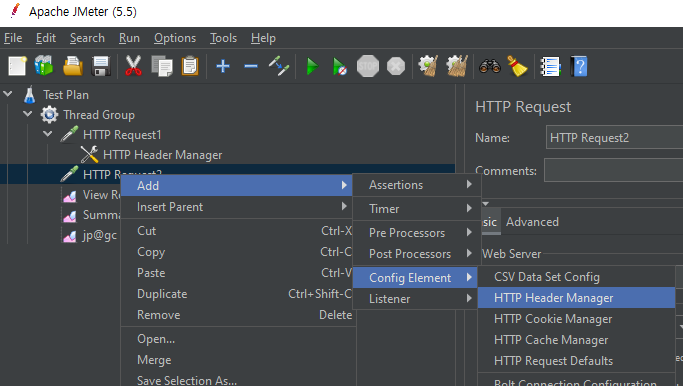Open the File menu

13,38
